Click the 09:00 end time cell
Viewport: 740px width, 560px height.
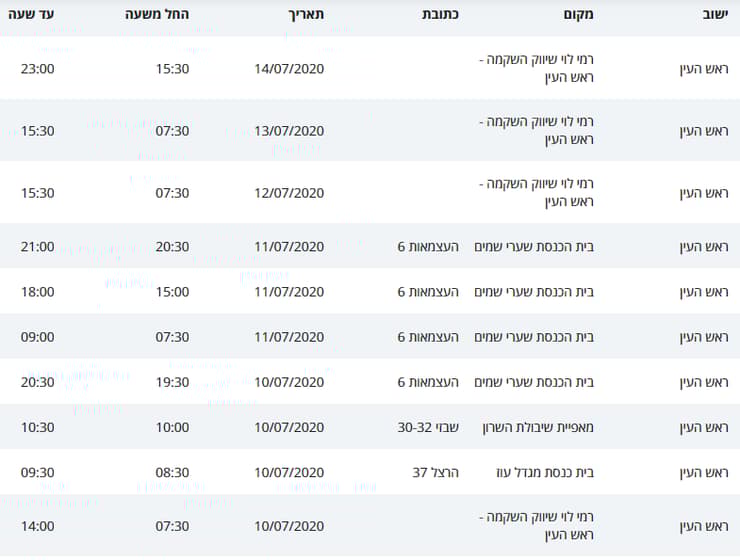pyautogui.click(x=37, y=337)
